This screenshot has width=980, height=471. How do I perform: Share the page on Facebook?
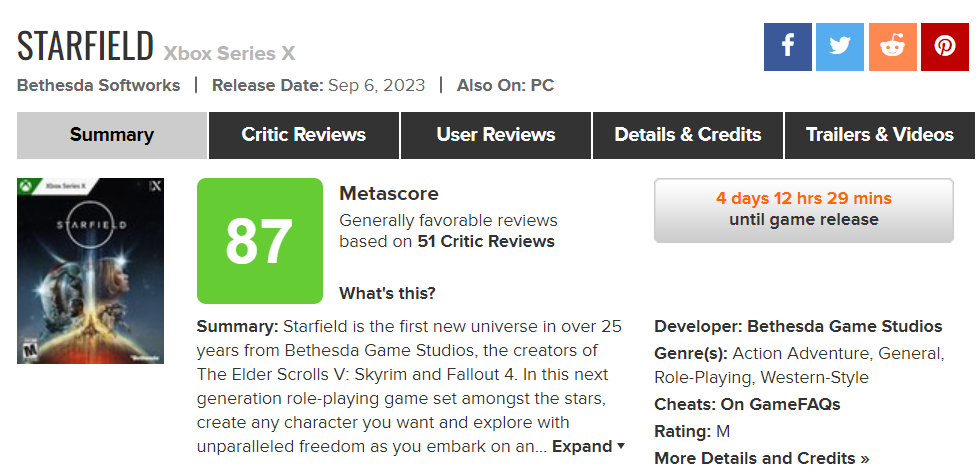pos(788,46)
